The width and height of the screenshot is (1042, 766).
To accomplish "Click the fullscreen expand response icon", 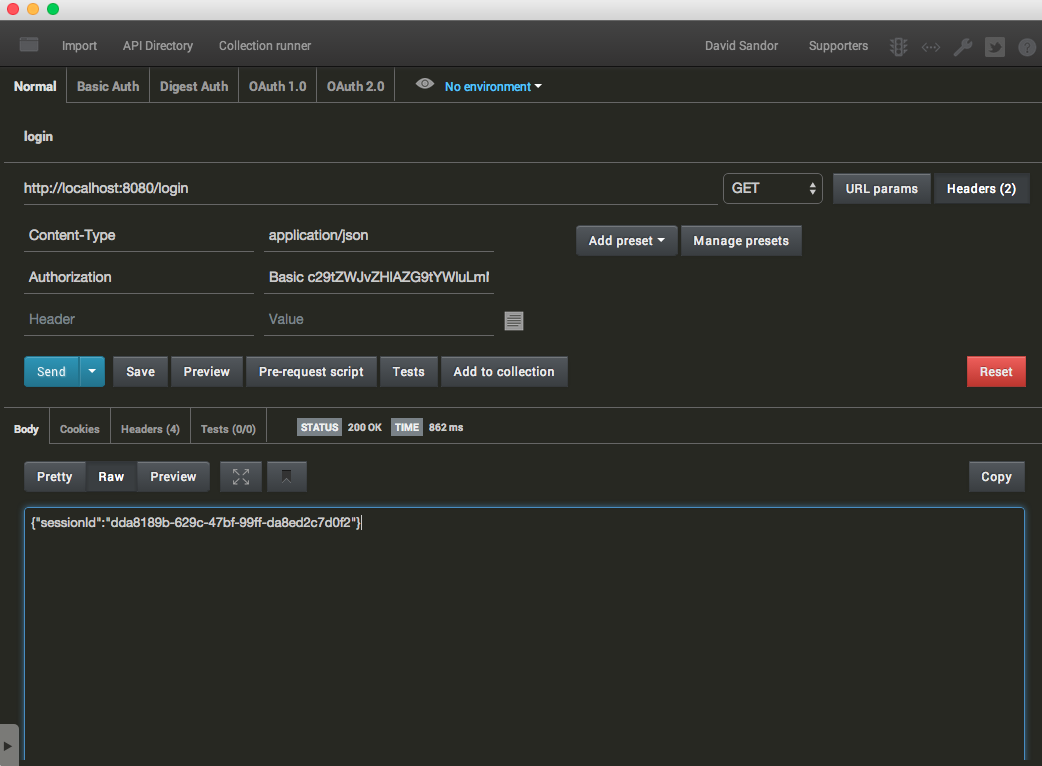I will coord(241,476).
